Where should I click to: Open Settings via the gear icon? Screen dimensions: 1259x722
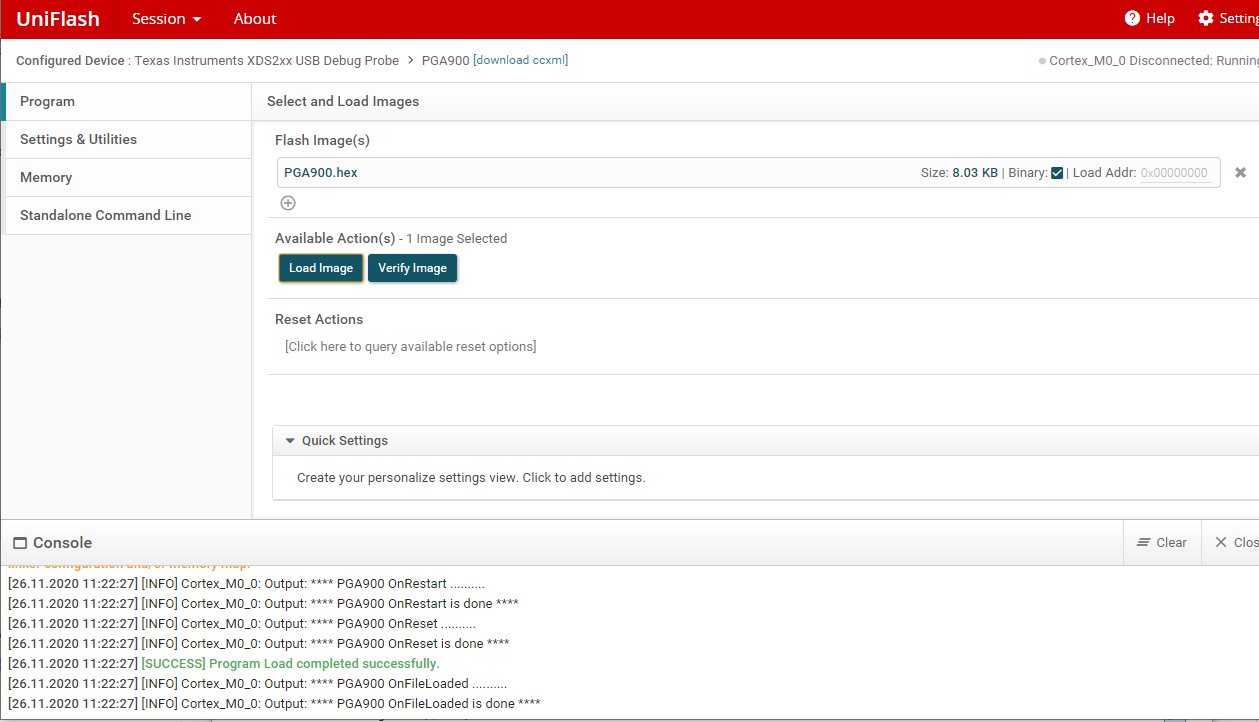(x=1205, y=19)
